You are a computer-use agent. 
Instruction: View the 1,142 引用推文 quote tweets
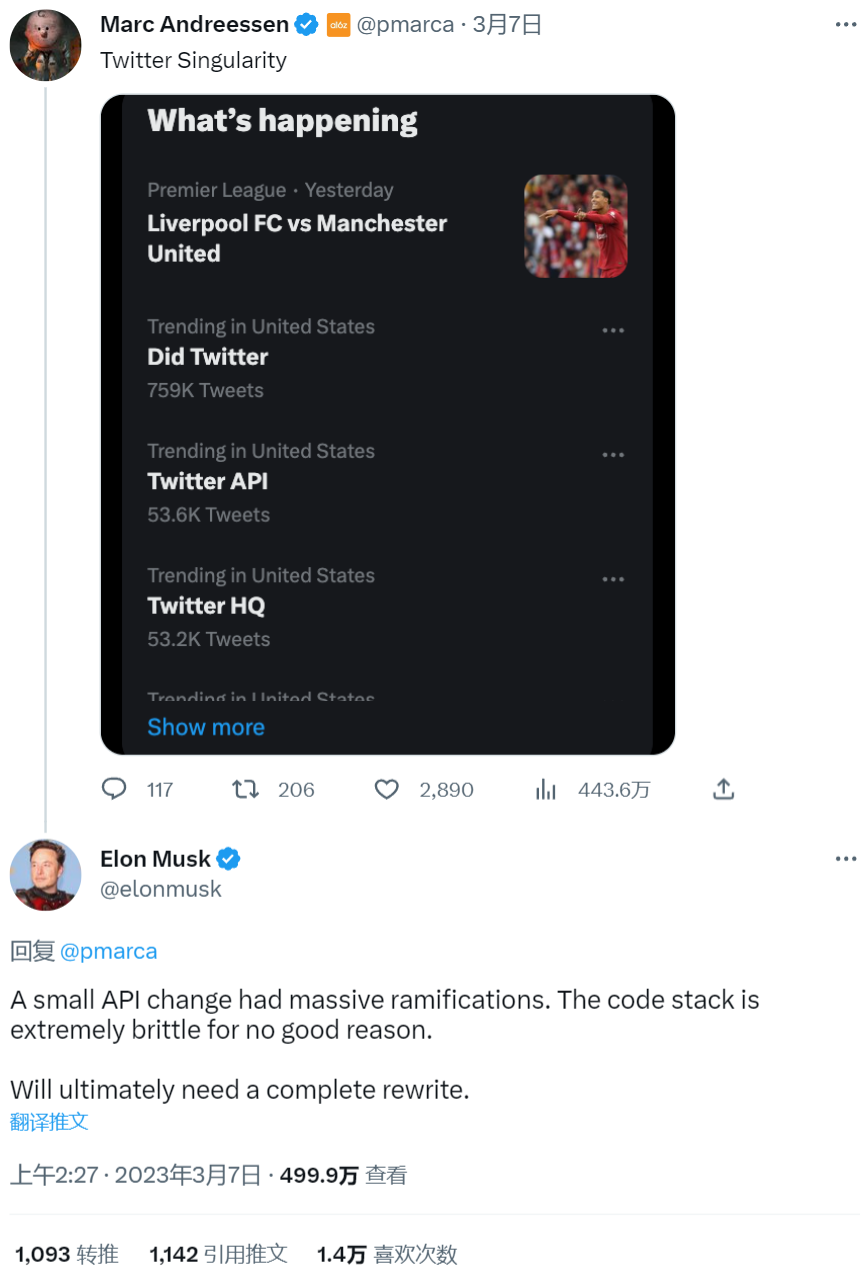tap(218, 1253)
